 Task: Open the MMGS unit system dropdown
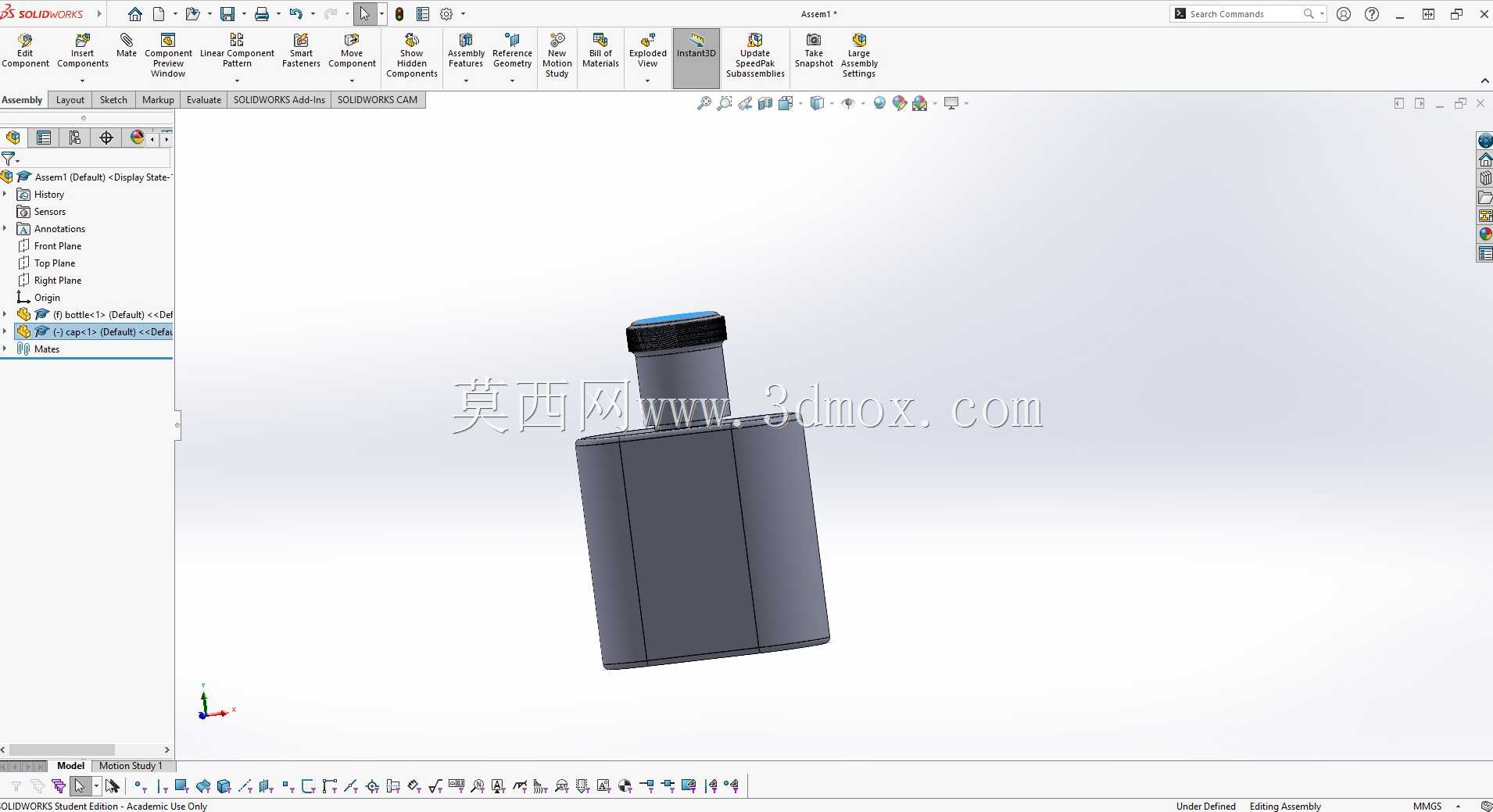click(1458, 807)
